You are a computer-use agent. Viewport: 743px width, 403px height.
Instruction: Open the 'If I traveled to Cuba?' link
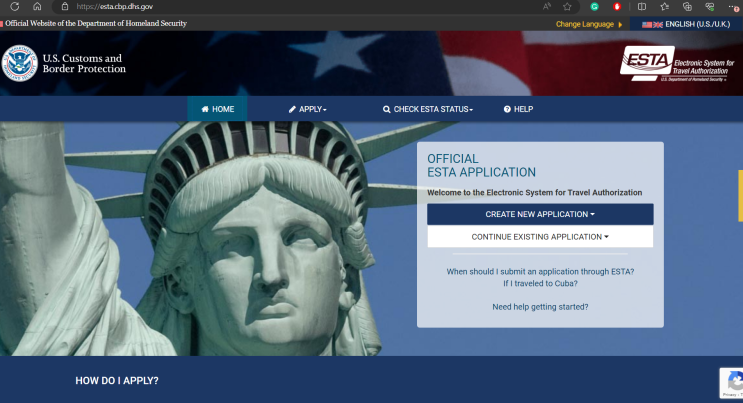pyautogui.click(x=540, y=284)
